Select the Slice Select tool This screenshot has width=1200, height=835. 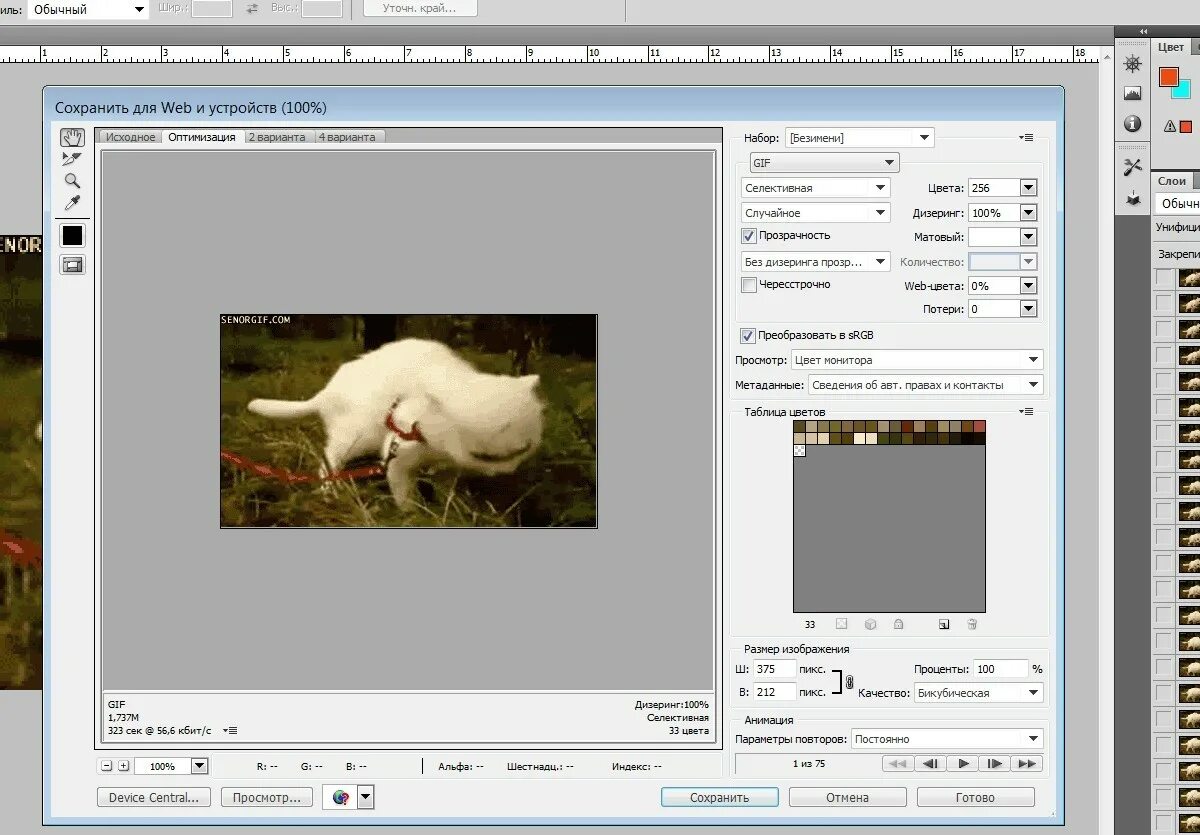72,159
